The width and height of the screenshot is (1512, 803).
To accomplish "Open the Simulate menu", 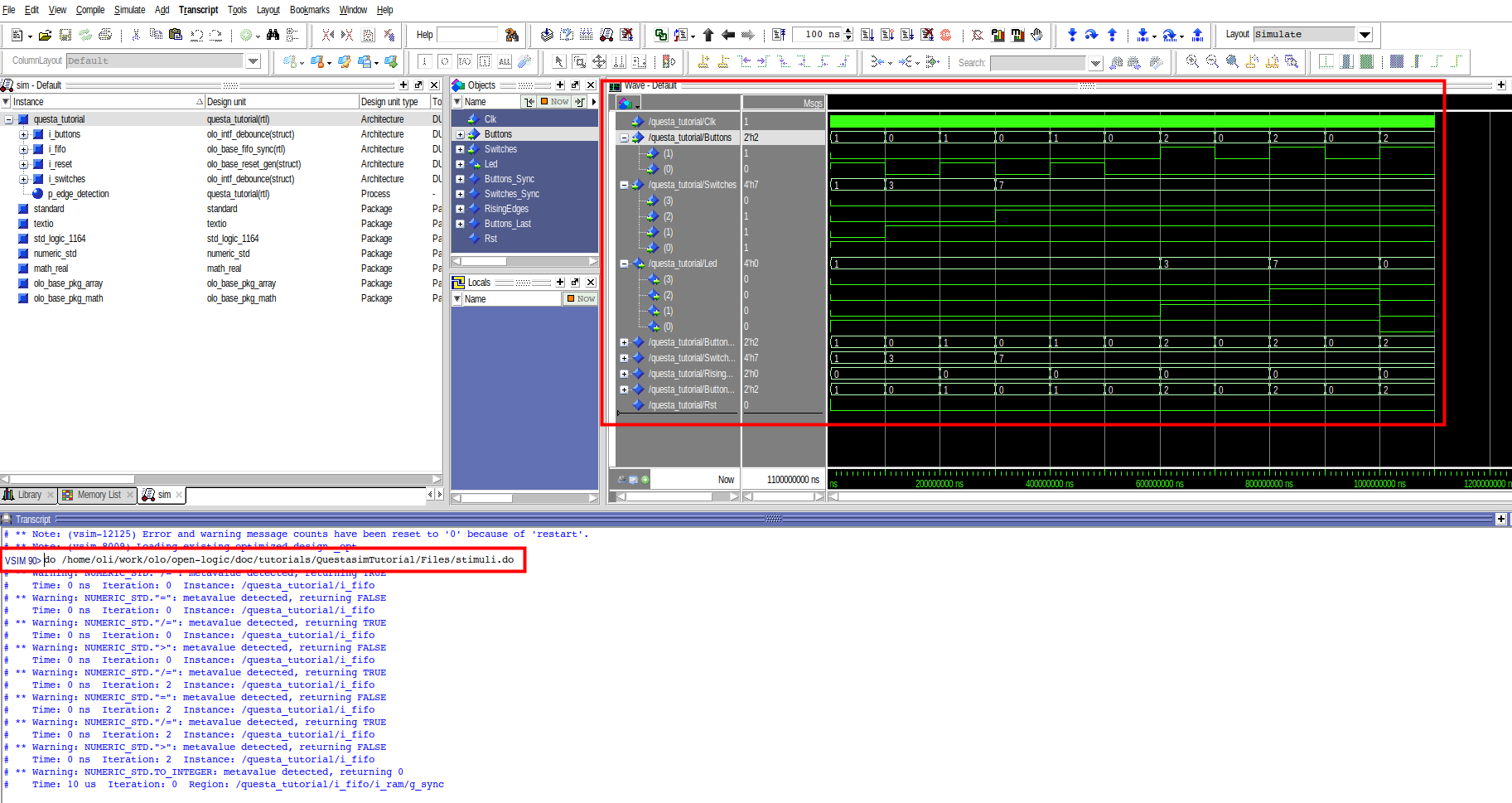I will point(129,10).
